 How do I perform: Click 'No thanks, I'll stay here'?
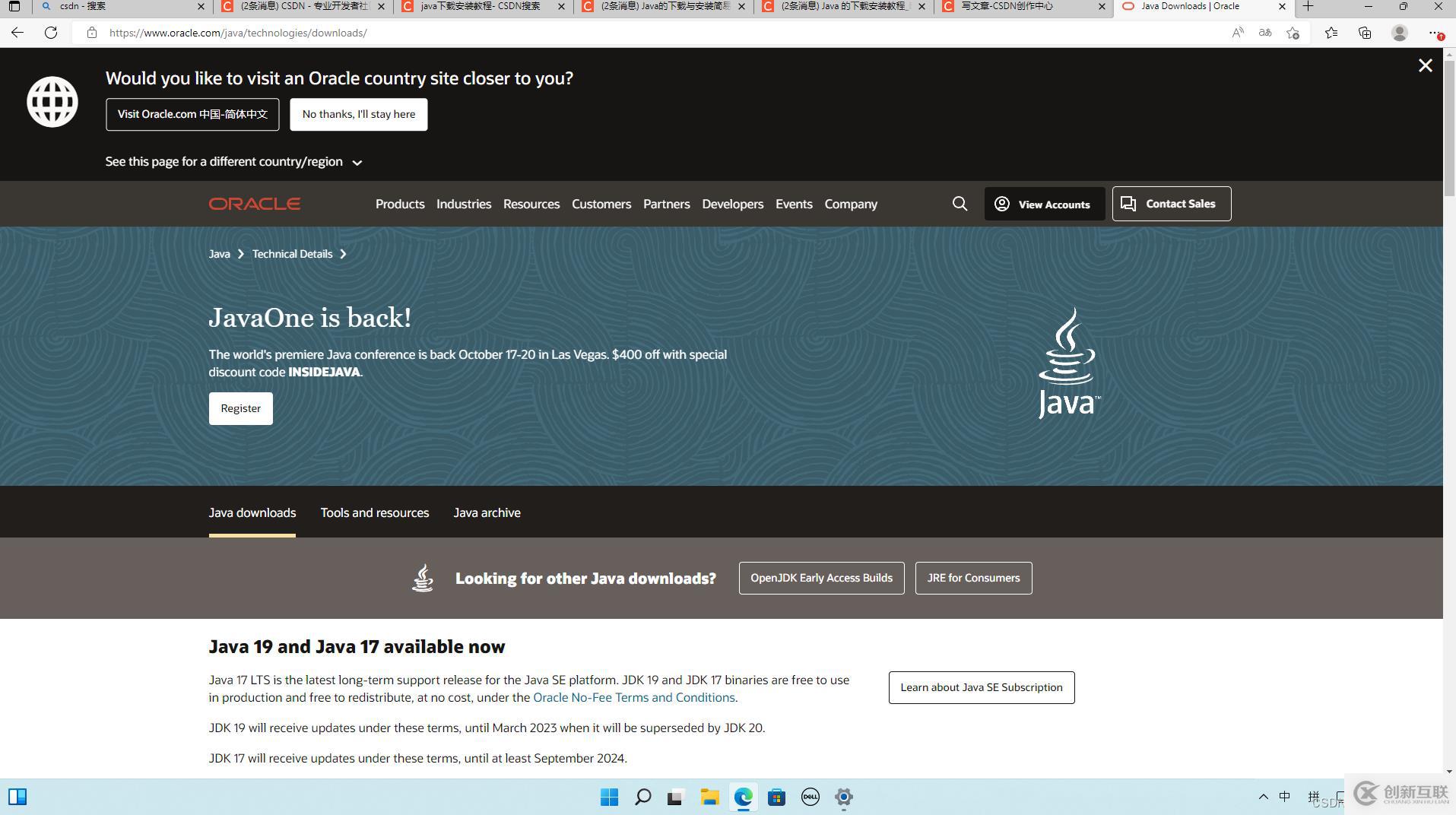(359, 114)
